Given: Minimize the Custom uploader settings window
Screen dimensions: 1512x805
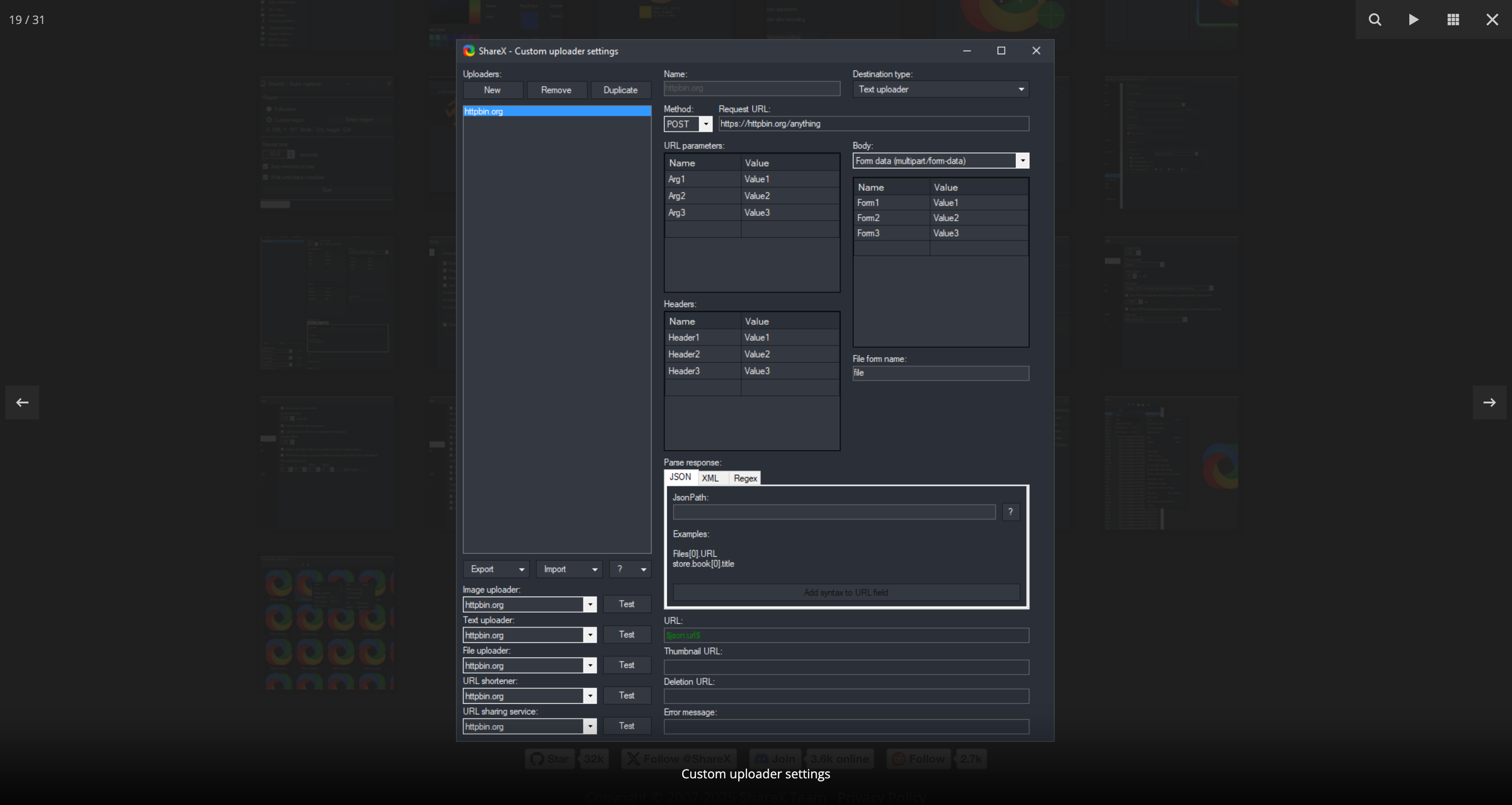Looking at the screenshot, I should coord(967,51).
